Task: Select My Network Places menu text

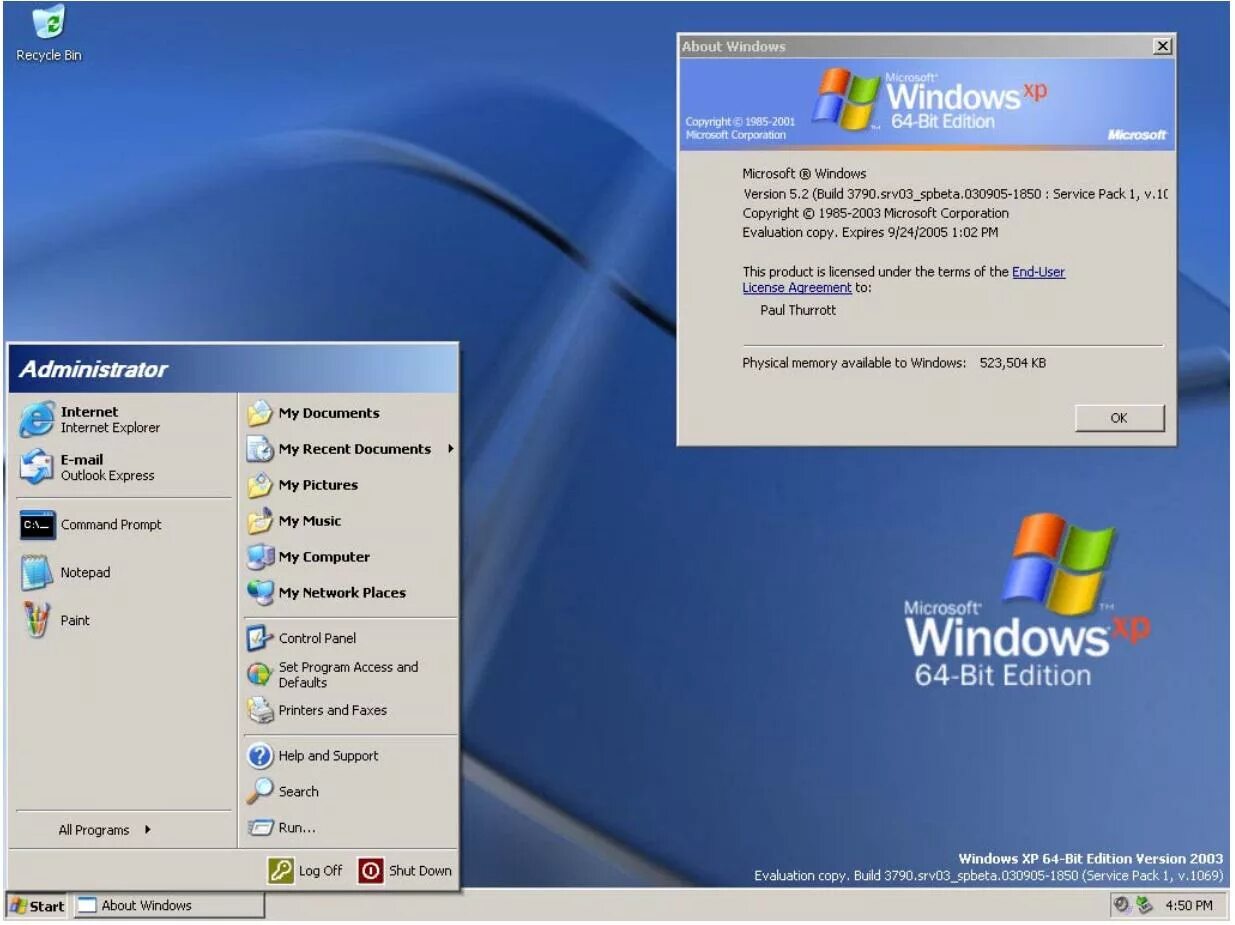Action: click(x=342, y=593)
